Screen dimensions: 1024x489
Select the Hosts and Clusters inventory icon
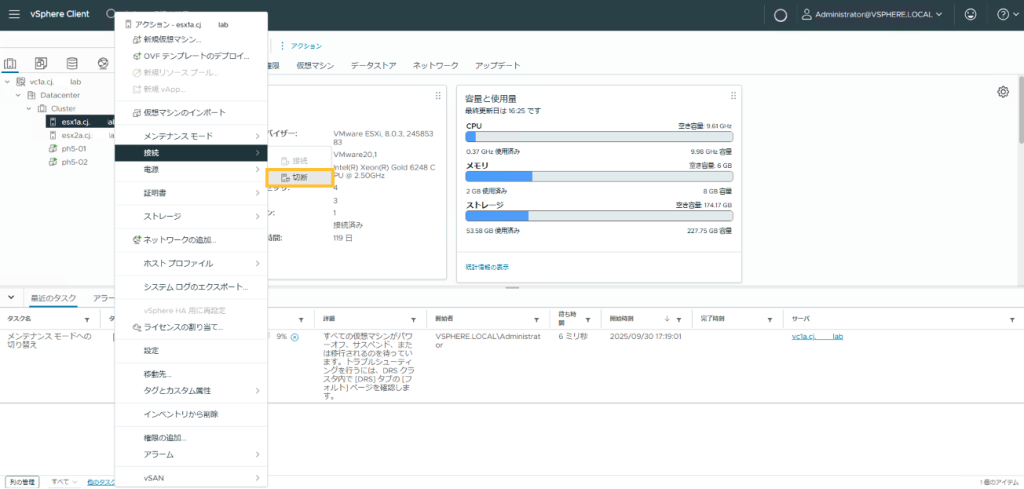11,65
